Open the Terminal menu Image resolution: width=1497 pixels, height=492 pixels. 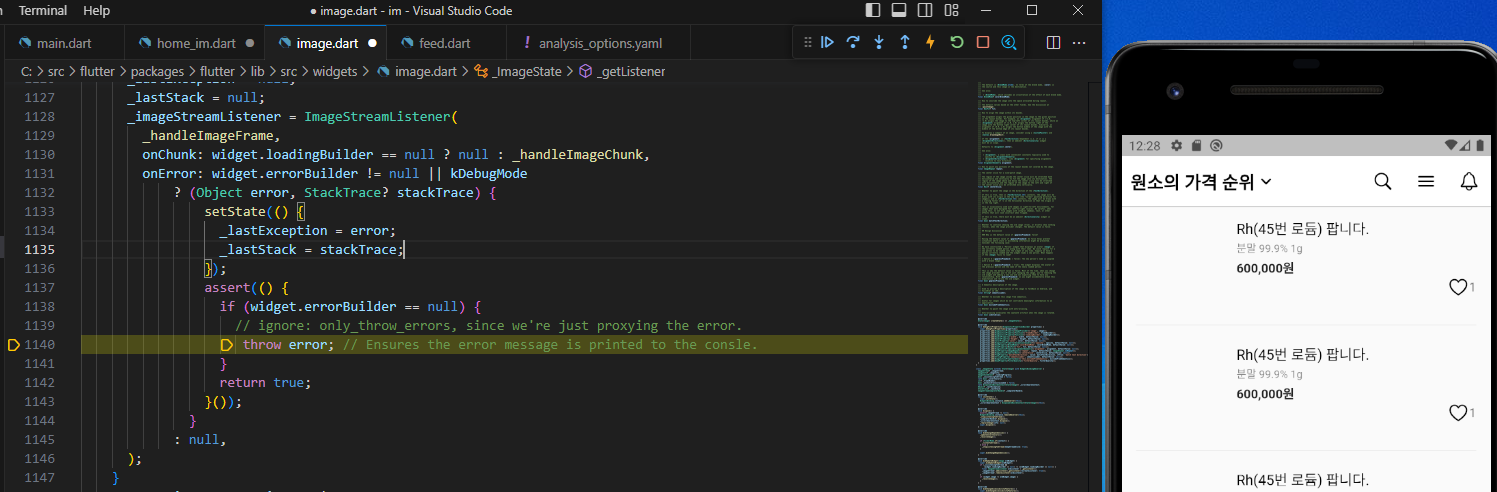(43, 10)
